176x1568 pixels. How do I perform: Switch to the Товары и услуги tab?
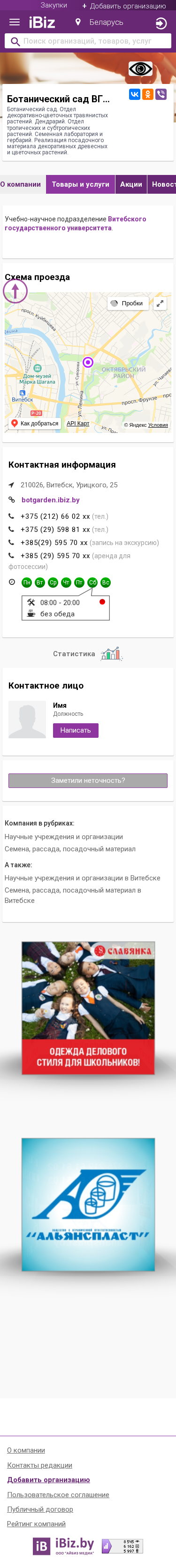(x=80, y=184)
